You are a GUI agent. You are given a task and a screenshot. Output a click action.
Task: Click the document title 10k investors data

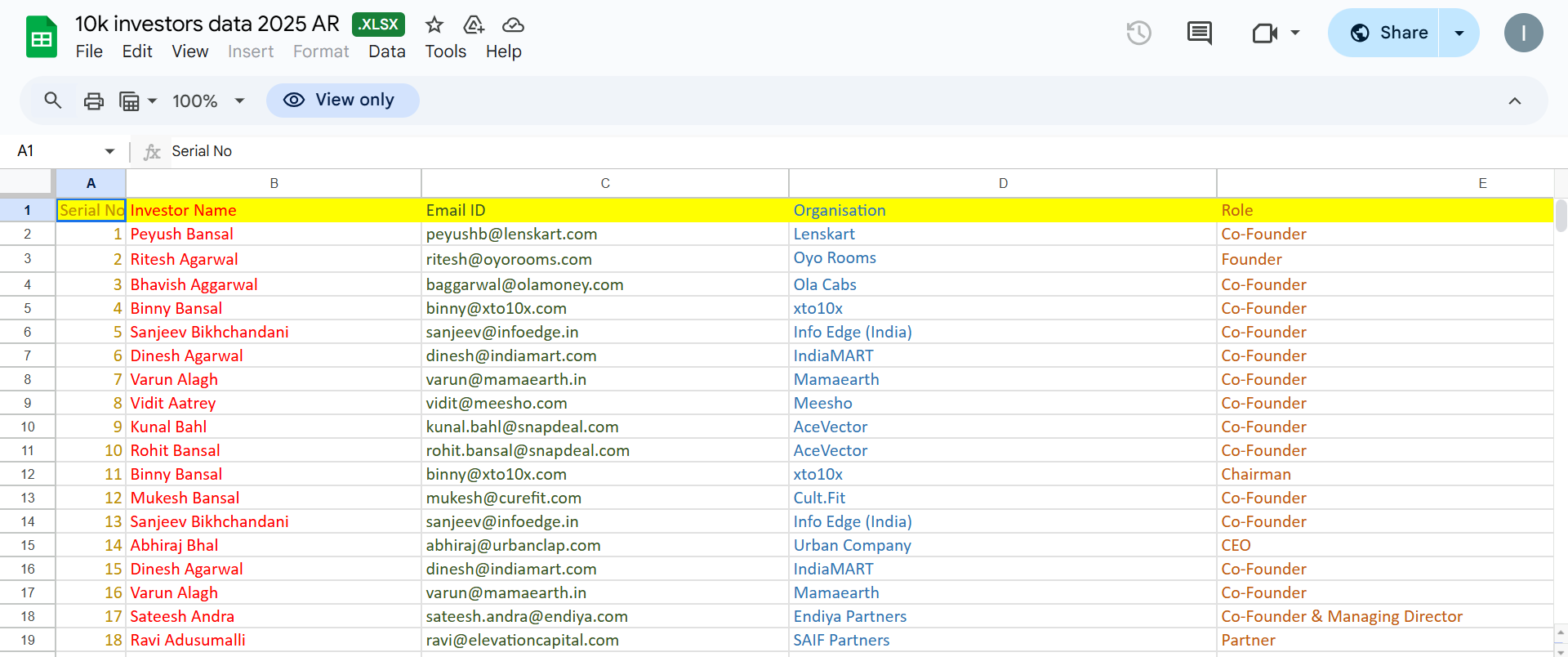pyautogui.click(x=207, y=24)
